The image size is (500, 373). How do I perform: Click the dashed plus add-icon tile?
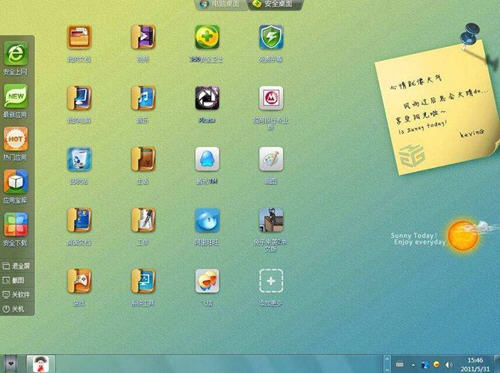271,281
